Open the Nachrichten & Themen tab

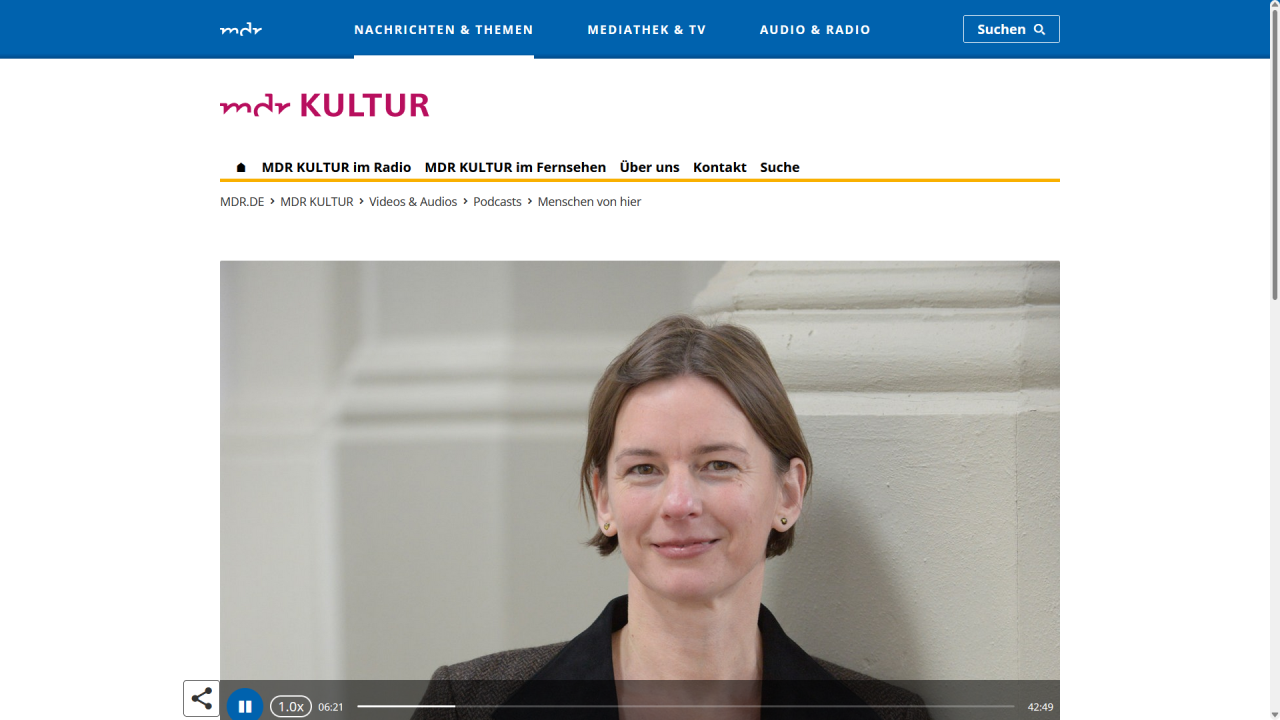pyautogui.click(x=444, y=29)
